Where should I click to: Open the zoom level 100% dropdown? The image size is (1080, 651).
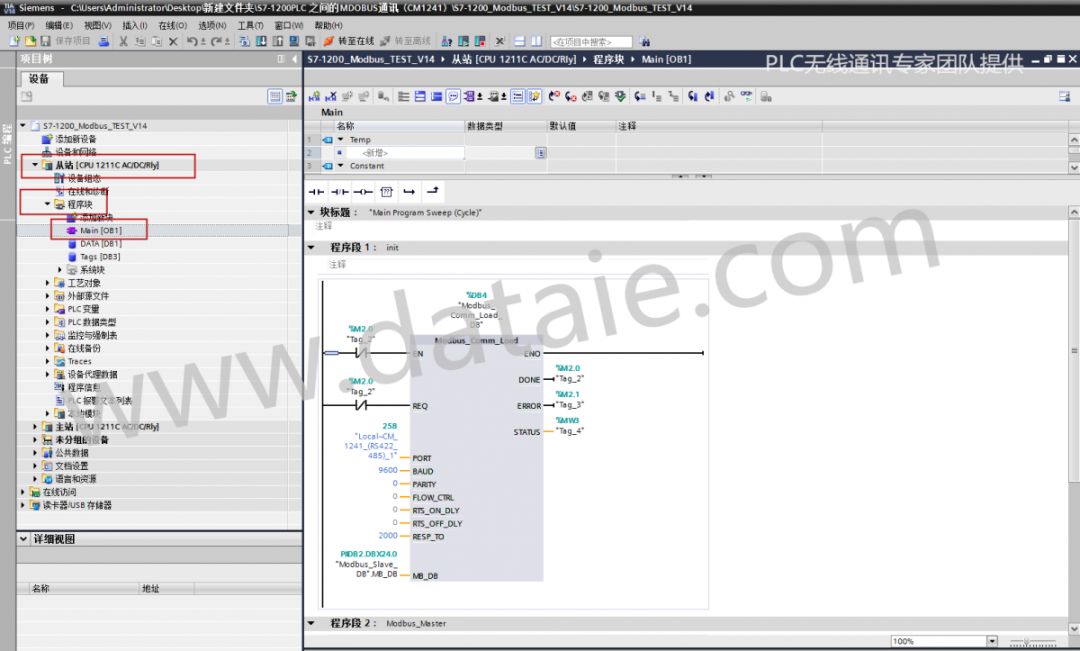[992, 641]
